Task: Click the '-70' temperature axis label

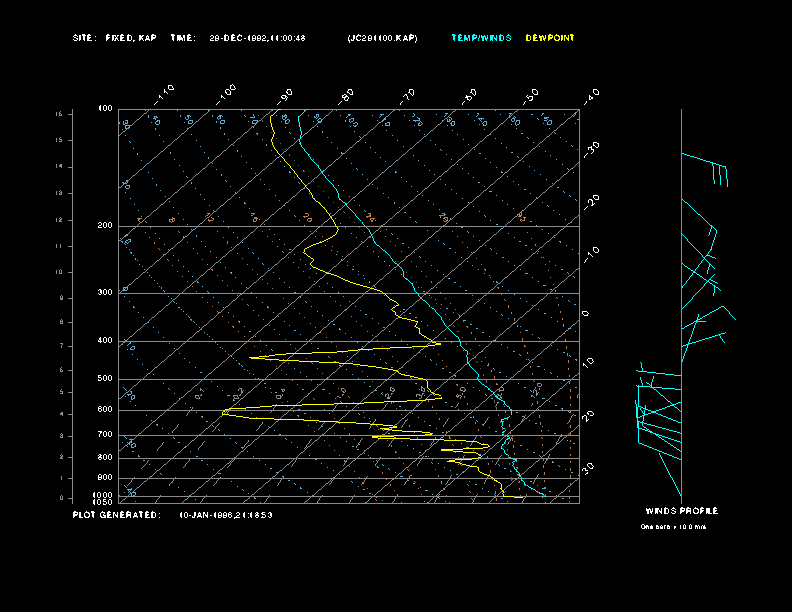Action: 408,96
